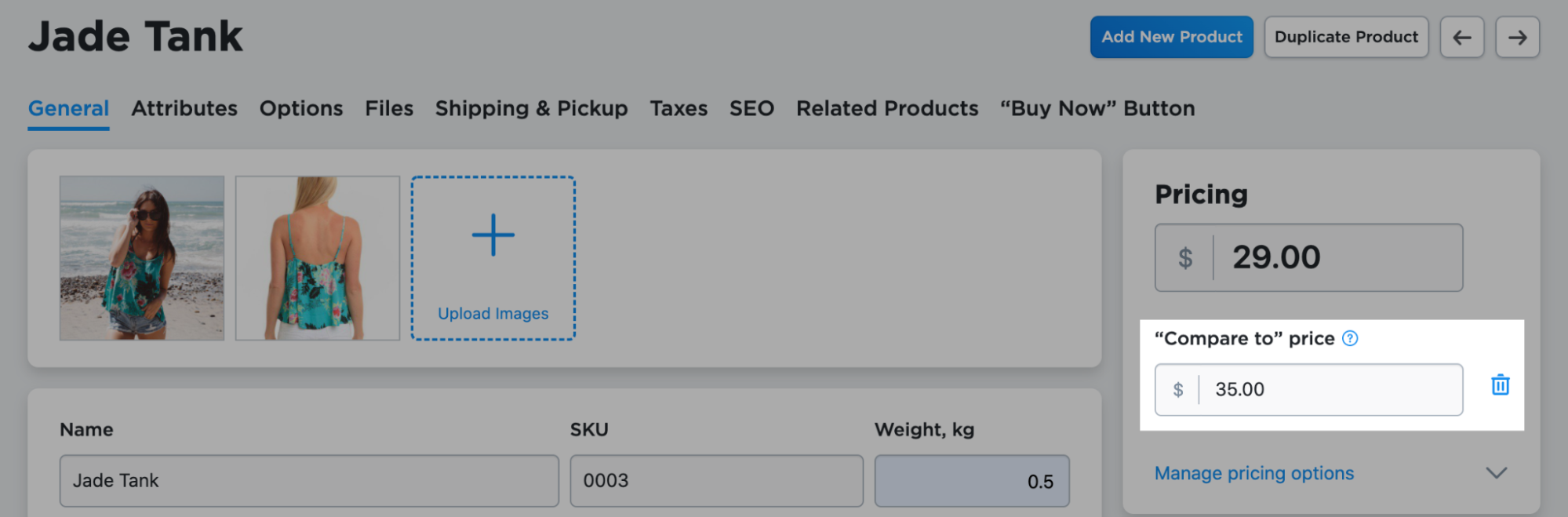Select the SEO tab
1568x517 pixels.
(751, 108)
